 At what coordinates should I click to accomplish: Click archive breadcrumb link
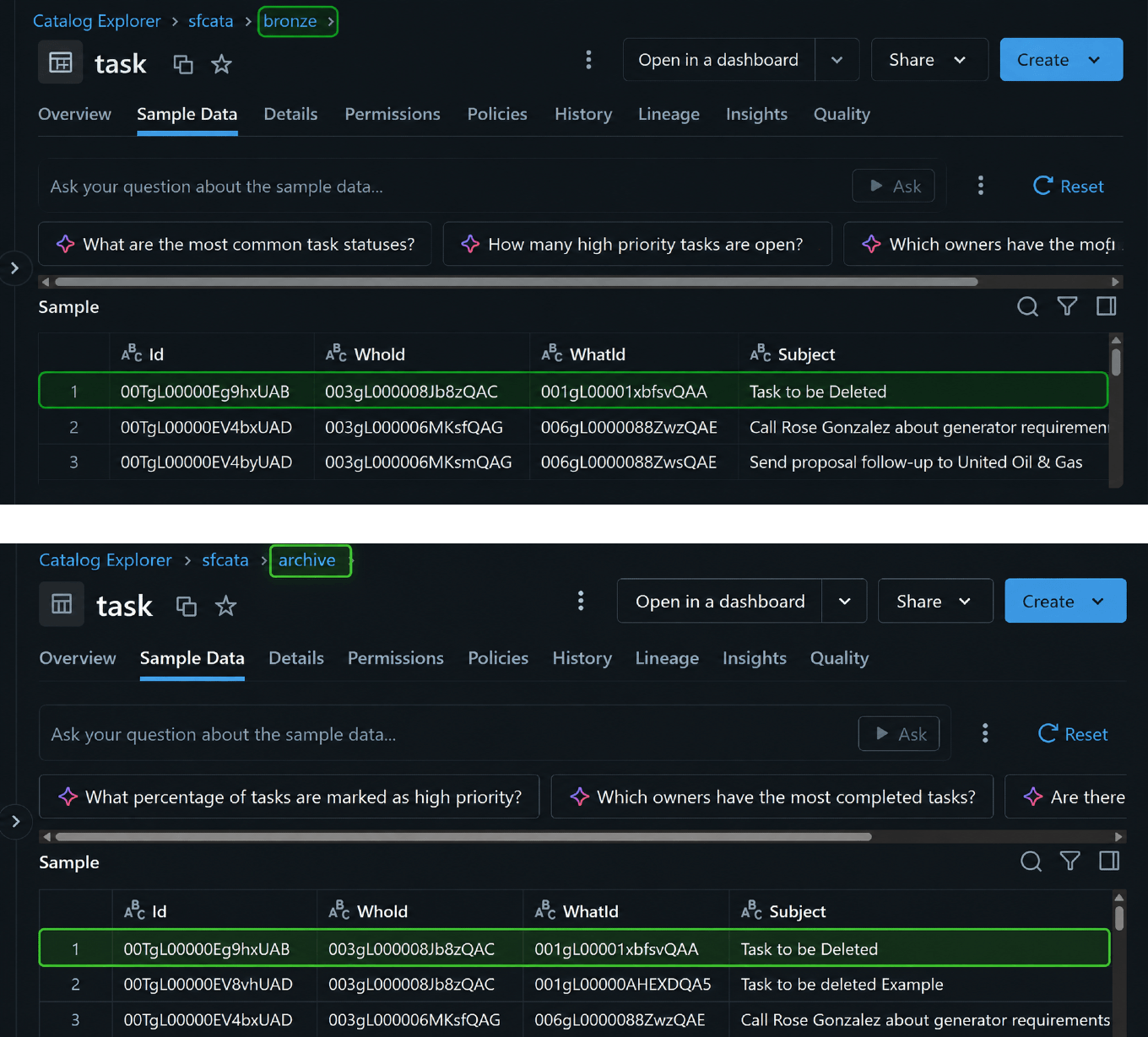[x=306, y=560]
